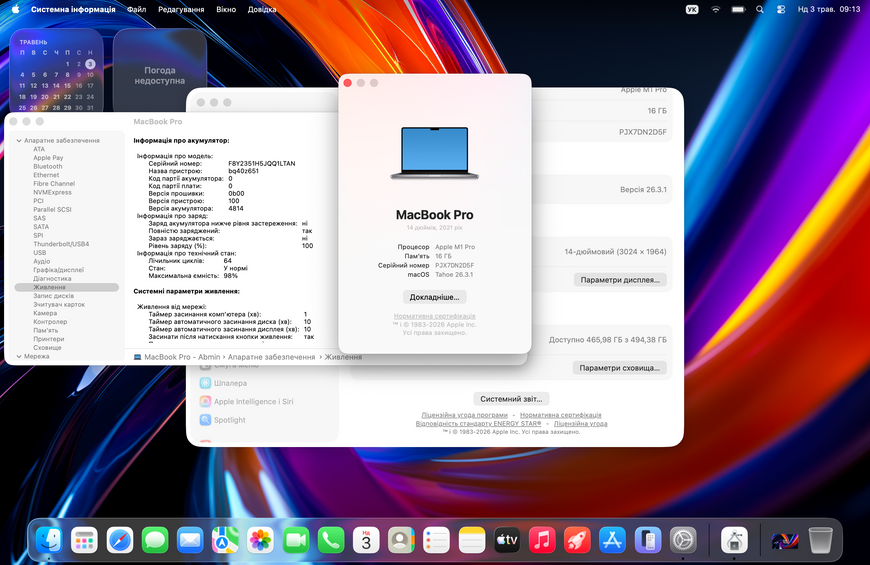Show battery status in menu bar

tap(738, 9)
